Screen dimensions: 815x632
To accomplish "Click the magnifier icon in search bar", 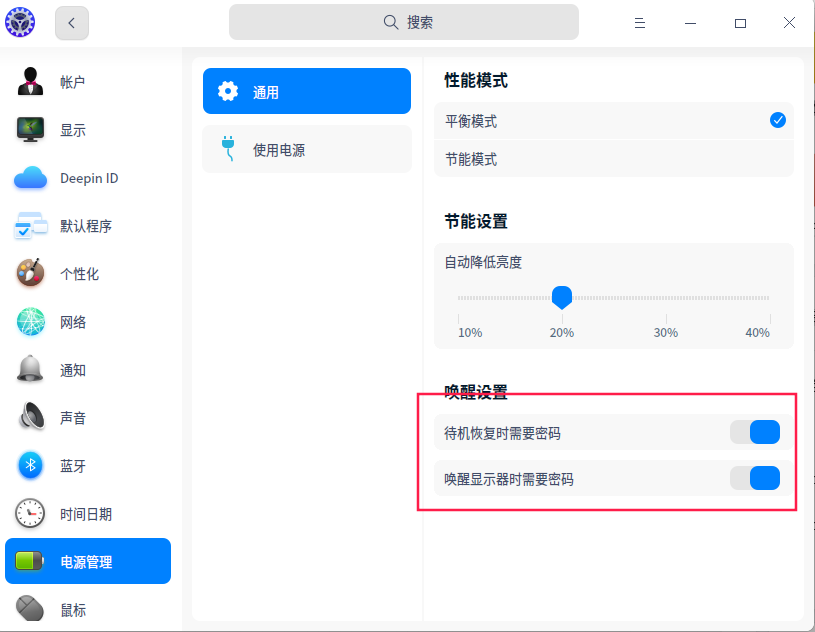I will point(390,22).
